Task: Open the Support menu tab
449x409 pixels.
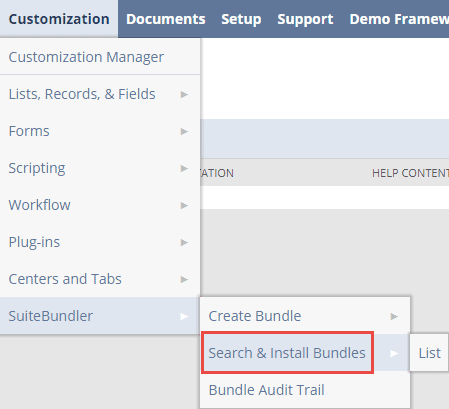Action: point(305,19)
